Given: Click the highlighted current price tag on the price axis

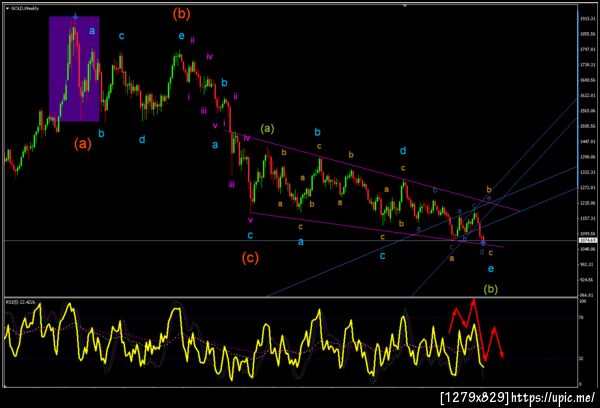Looking at the screenshot, I should [x=588, y=240].
